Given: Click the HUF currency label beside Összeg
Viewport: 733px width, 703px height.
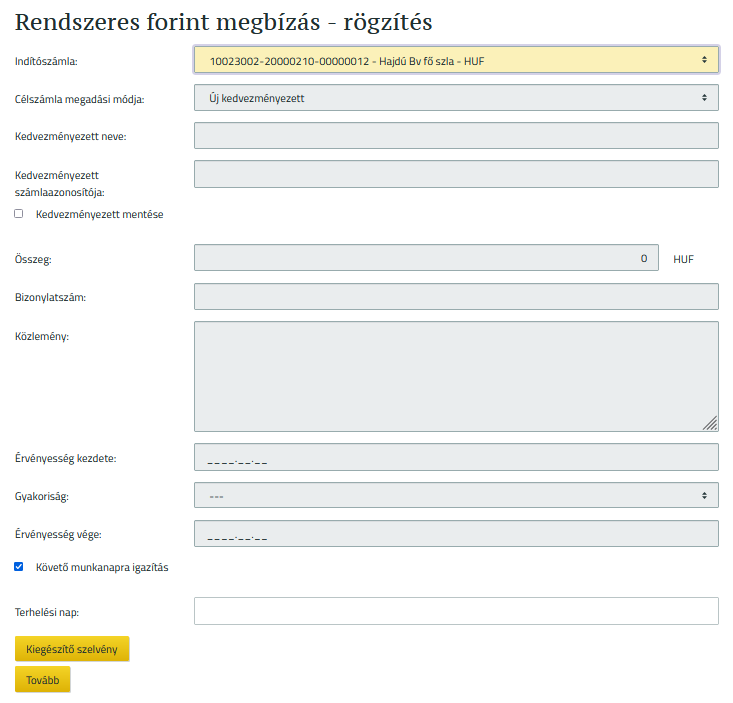Looking at the screenshot, I should 683,259.
